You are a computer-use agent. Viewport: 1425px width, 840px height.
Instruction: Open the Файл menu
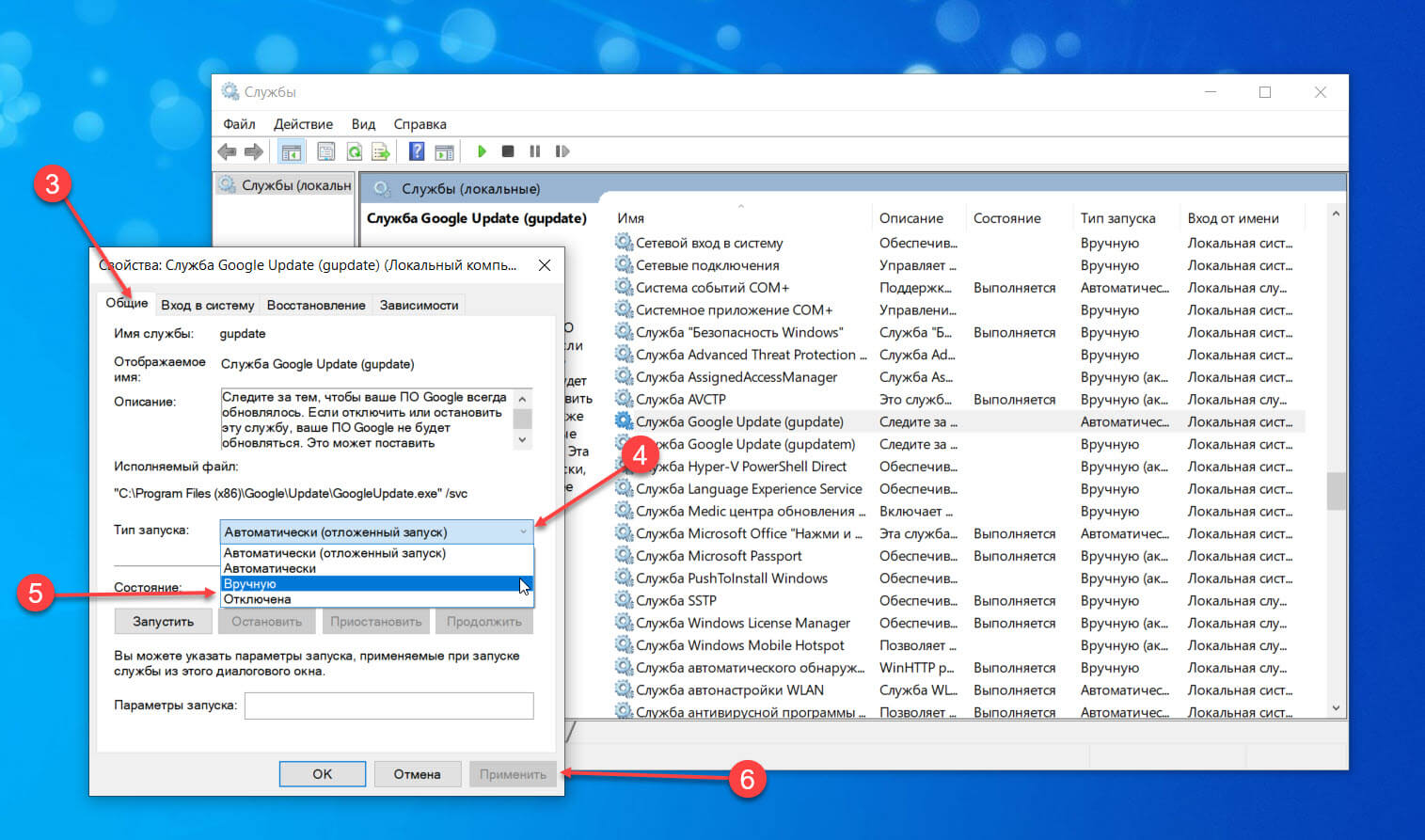(239, 124)
